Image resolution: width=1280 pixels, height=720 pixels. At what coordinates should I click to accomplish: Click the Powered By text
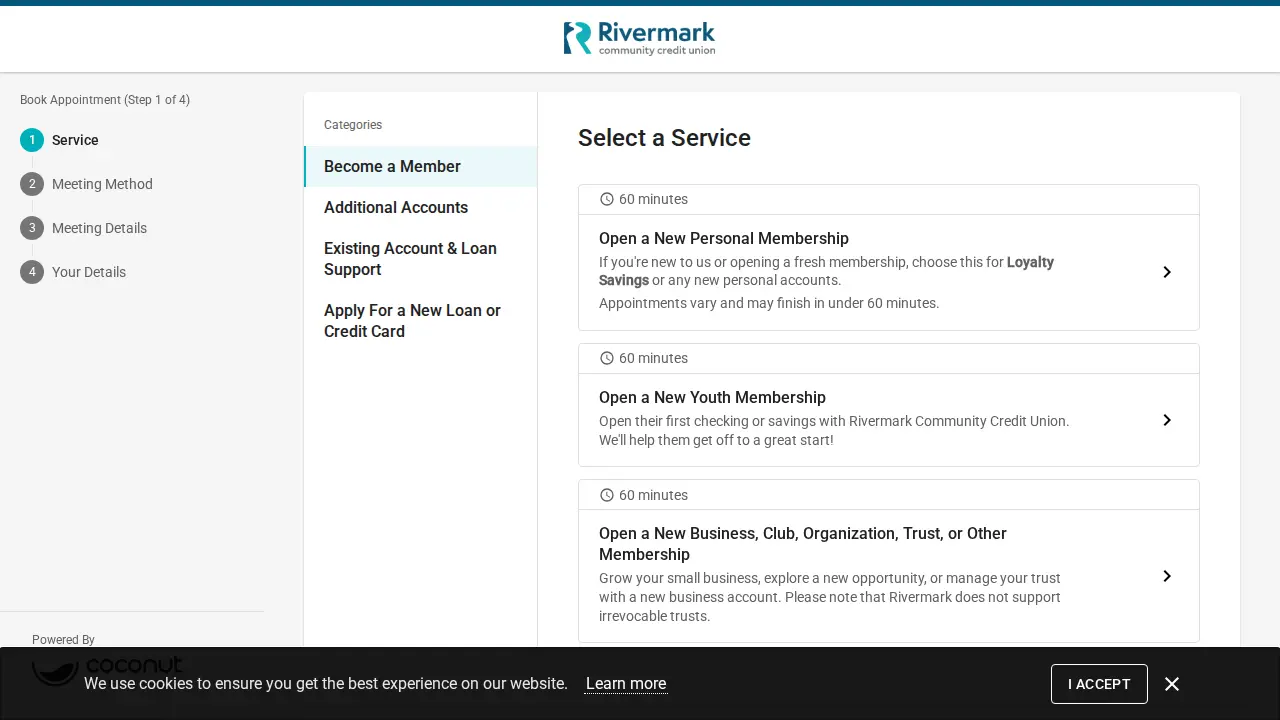point(63,640)
